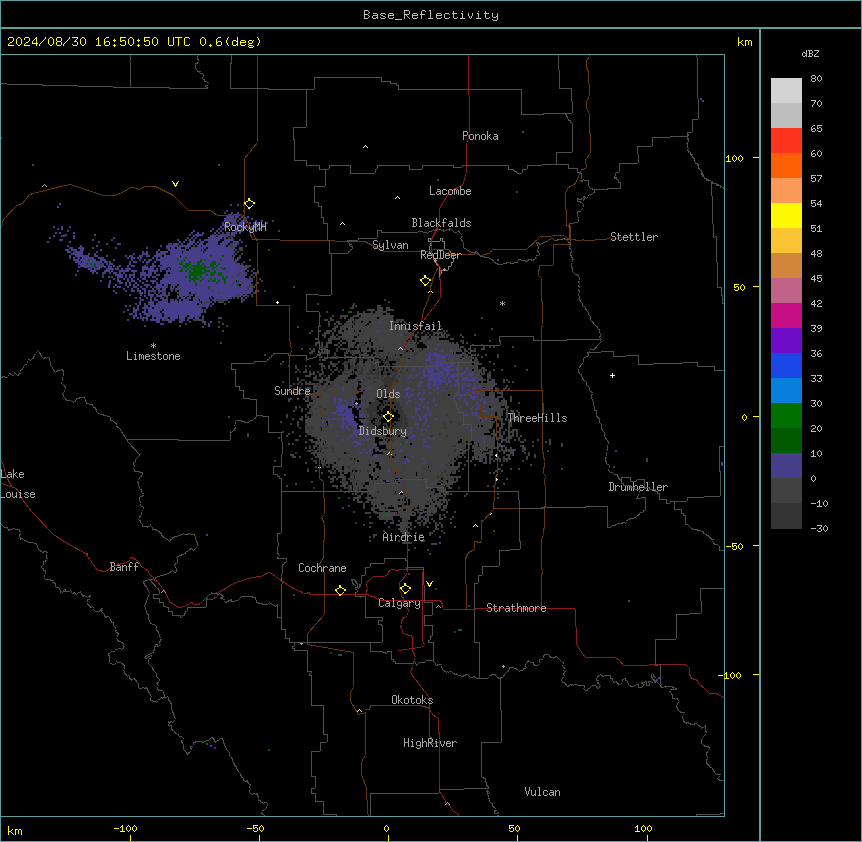Click the Limestone label
862x842 pixels.
(153, 356)
